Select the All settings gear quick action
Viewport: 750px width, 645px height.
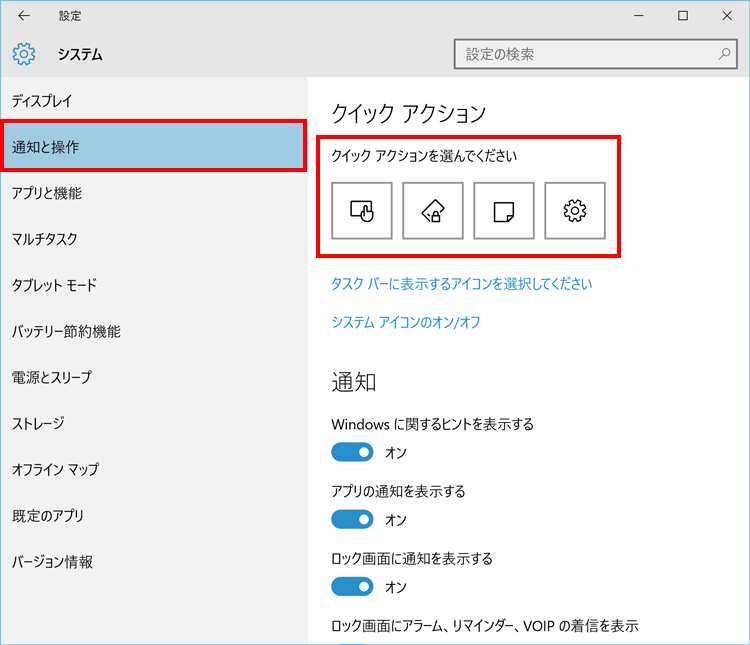click(575, 211)
